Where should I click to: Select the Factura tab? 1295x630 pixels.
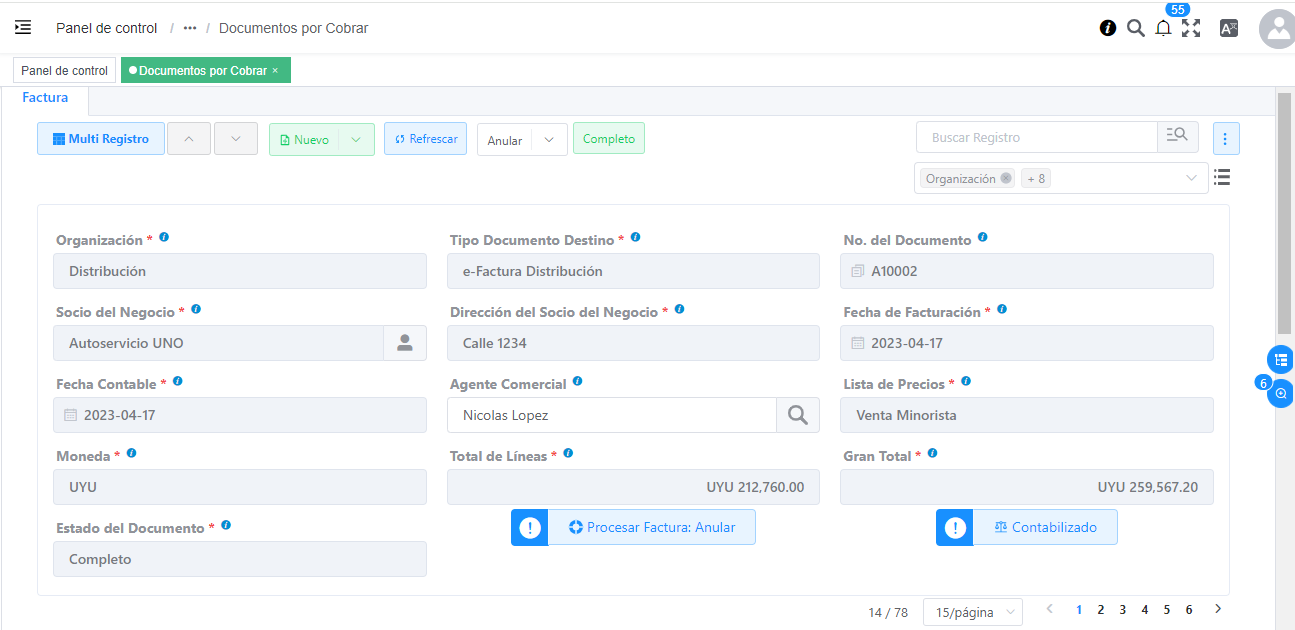coord(46,98)
